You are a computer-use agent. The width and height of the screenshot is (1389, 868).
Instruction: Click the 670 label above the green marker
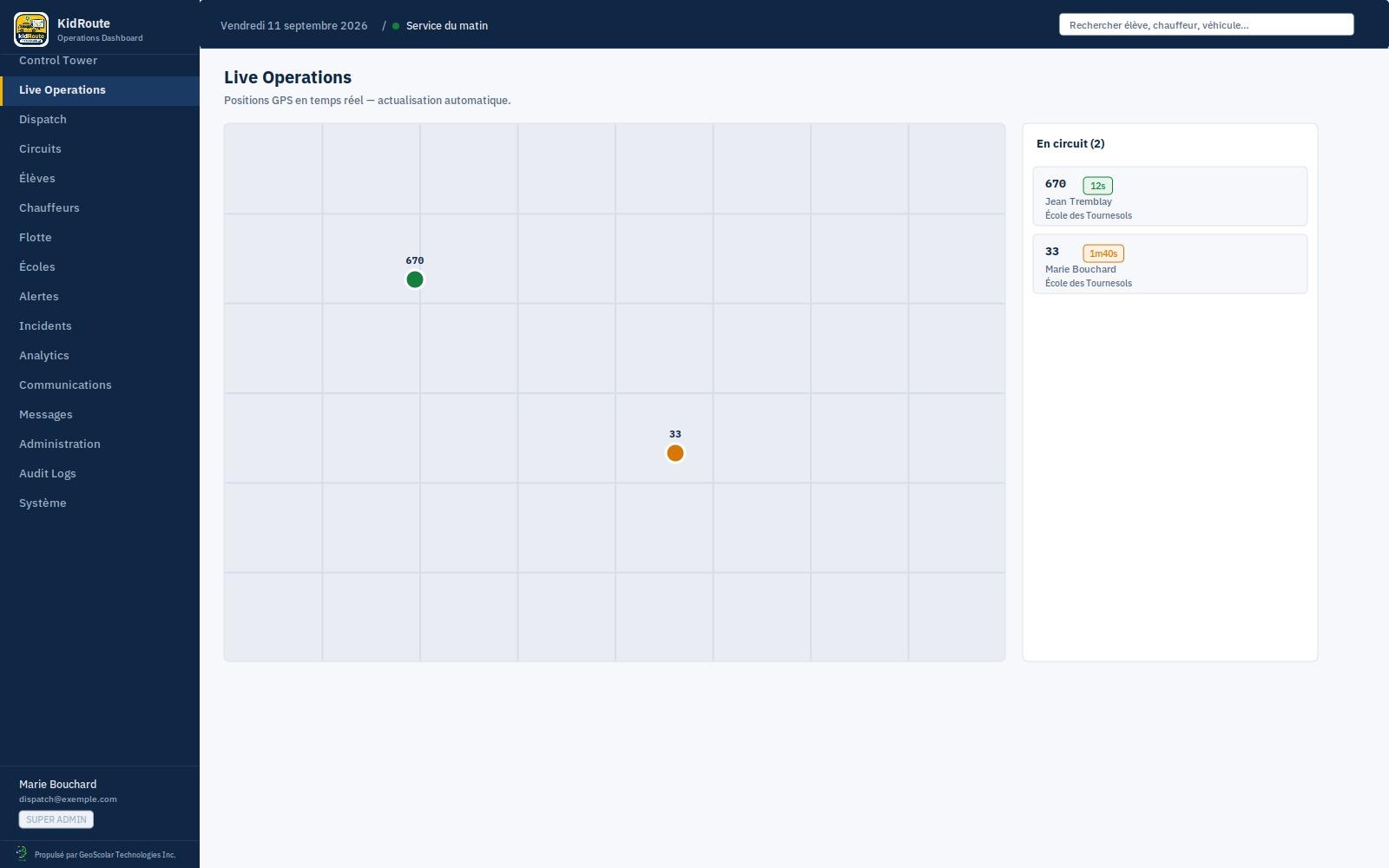click(x=415, y=260)
